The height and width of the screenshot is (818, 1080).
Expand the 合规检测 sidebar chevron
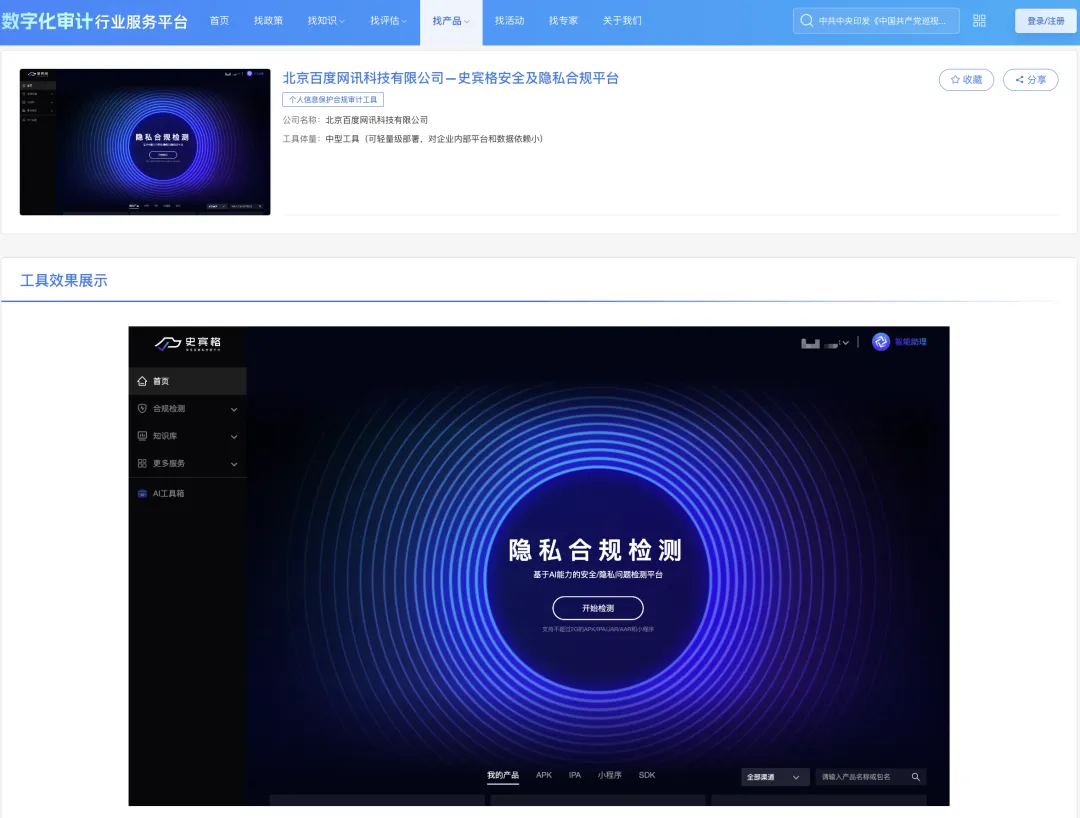click(x=234, y=409)
